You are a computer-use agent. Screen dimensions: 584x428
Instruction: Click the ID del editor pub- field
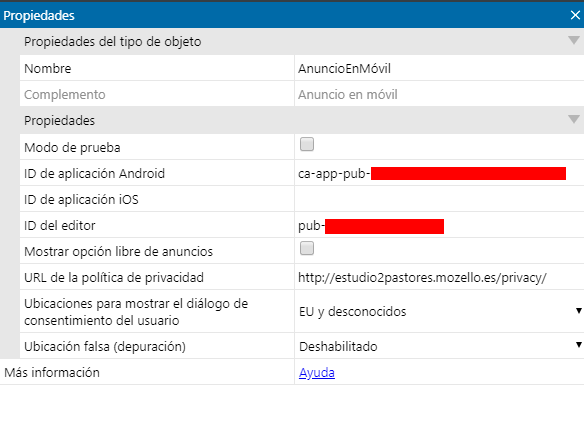coord(439,225)
